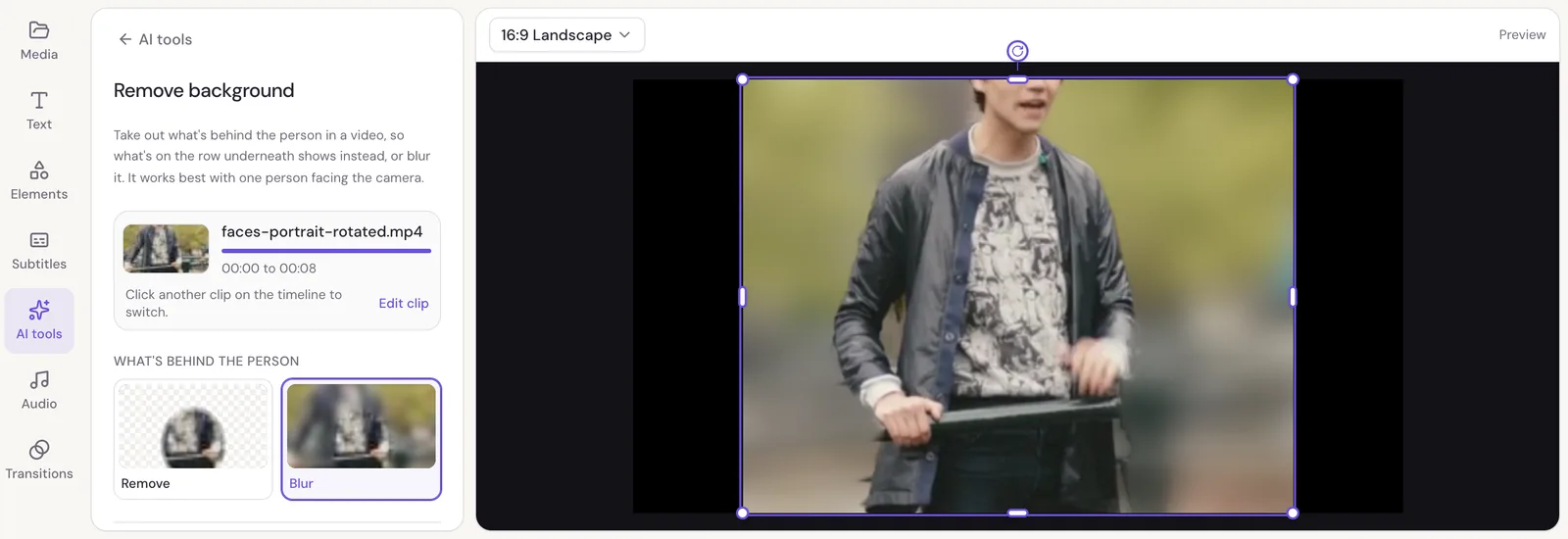
Task: Select the AI tools sparkle icon
Action: pyautogui.click(x=39, y=310)
